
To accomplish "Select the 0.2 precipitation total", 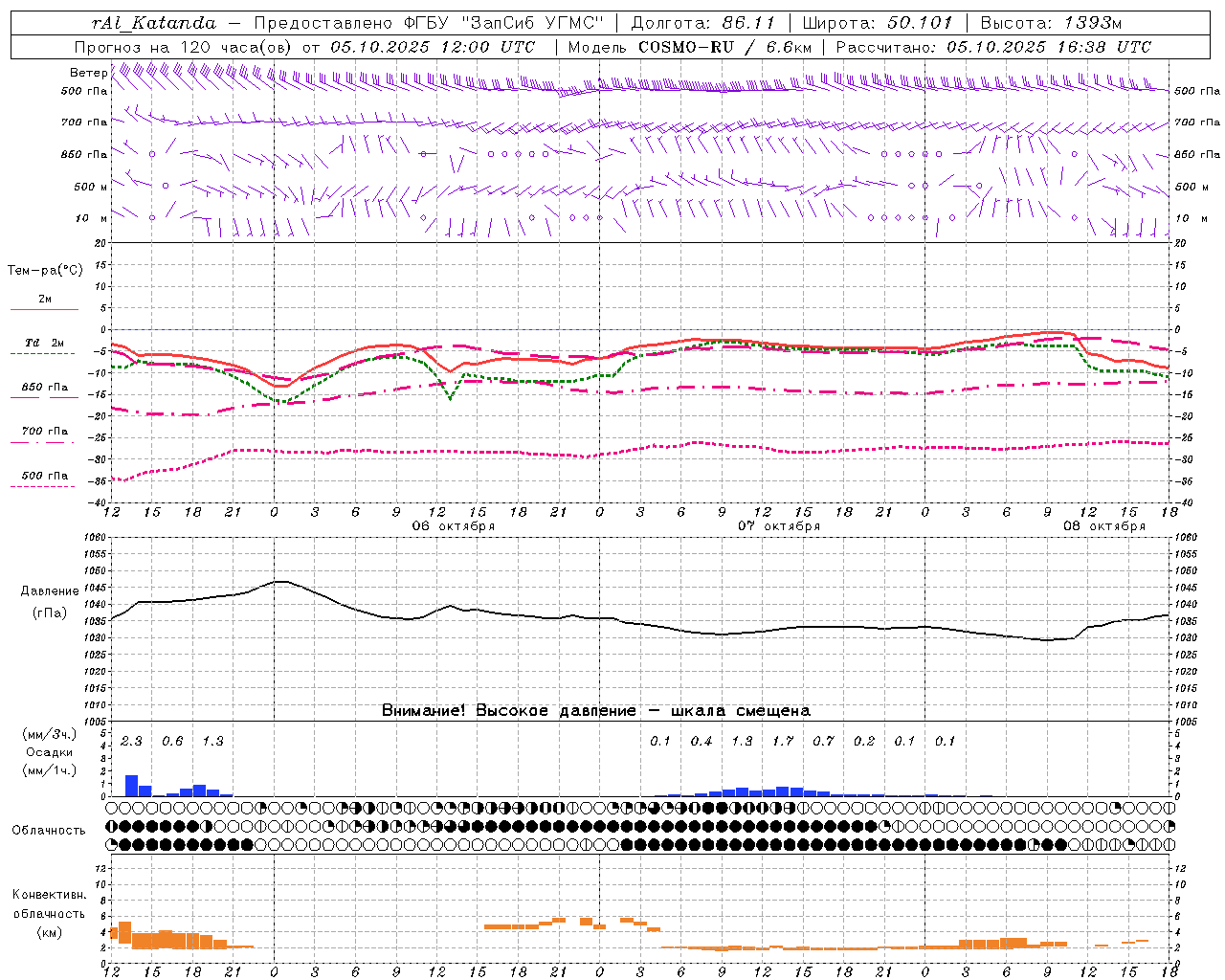I will tap(864, 742).
